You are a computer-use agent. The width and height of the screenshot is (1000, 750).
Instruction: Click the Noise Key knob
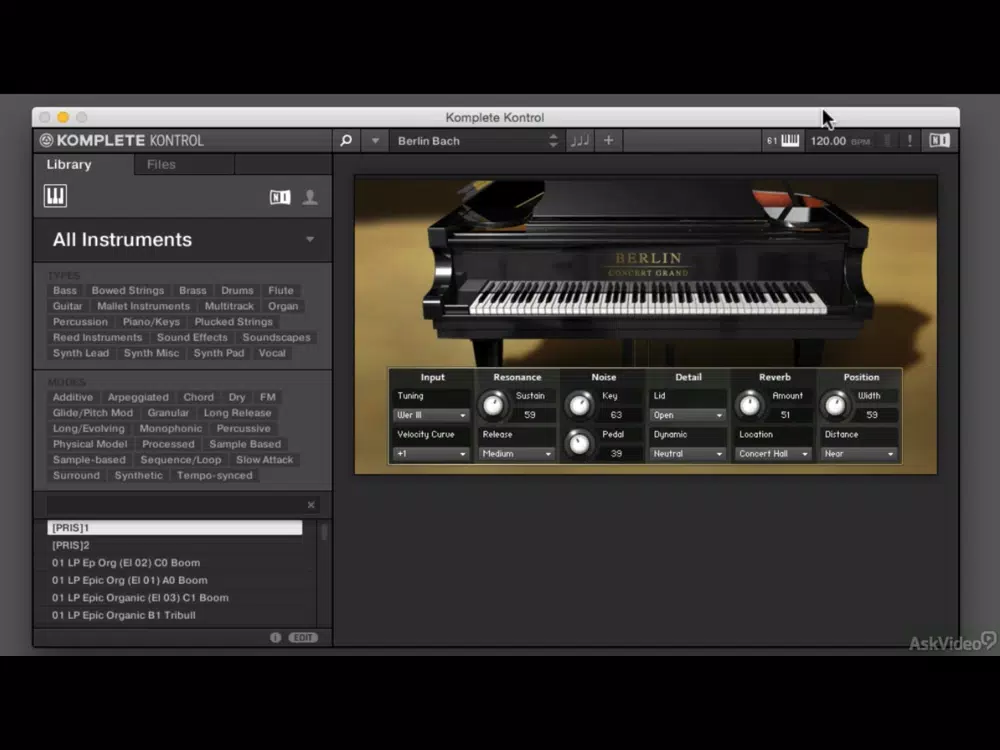pyautogui.click(x=579, y=405)
